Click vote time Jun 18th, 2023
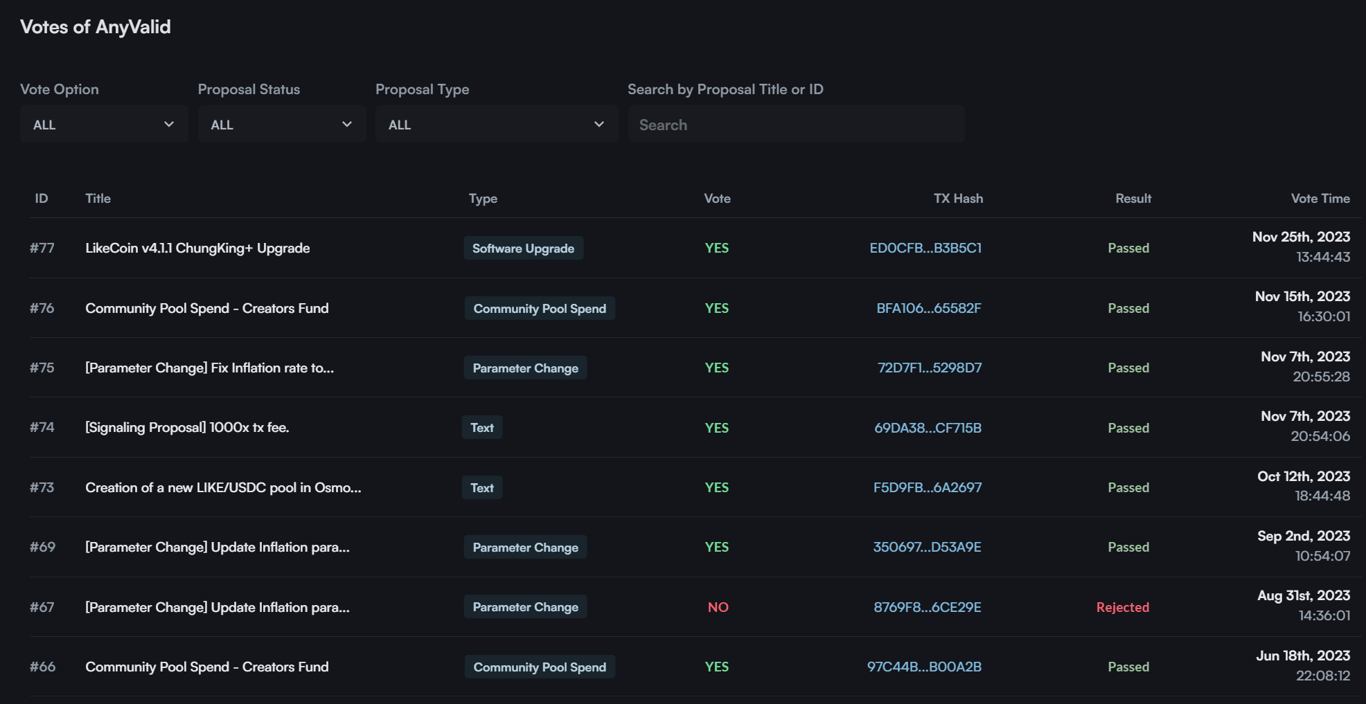Screen dimensions: 1366x704 1304,656
